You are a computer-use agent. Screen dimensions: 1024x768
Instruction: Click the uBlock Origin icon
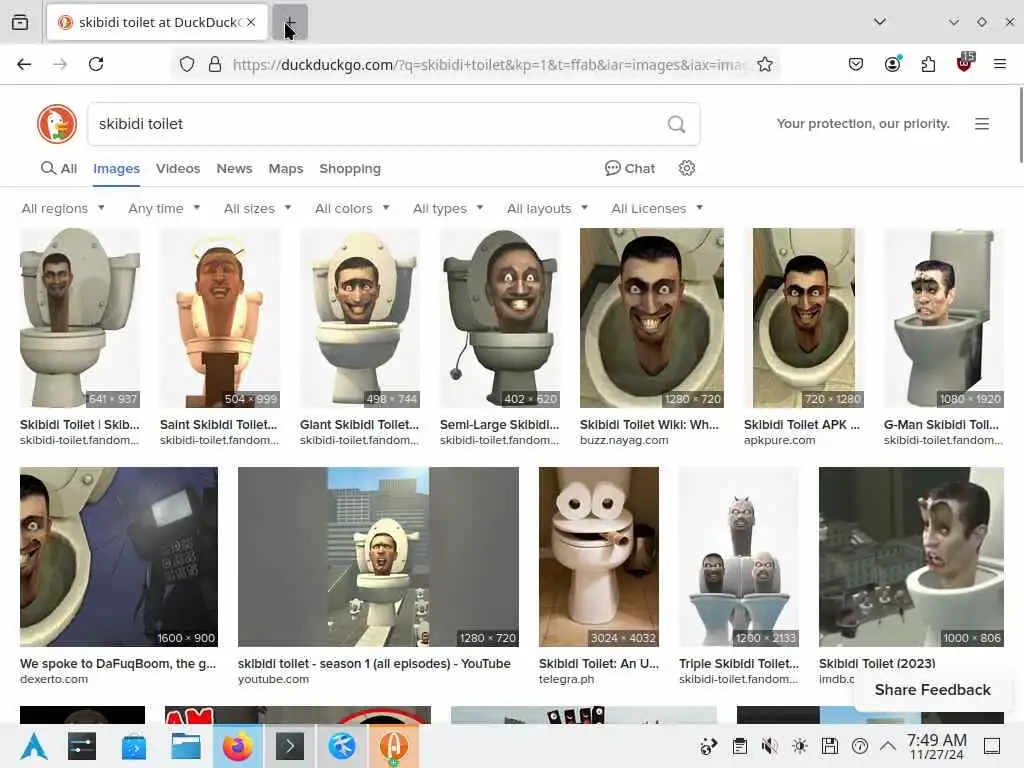(964, 63)
